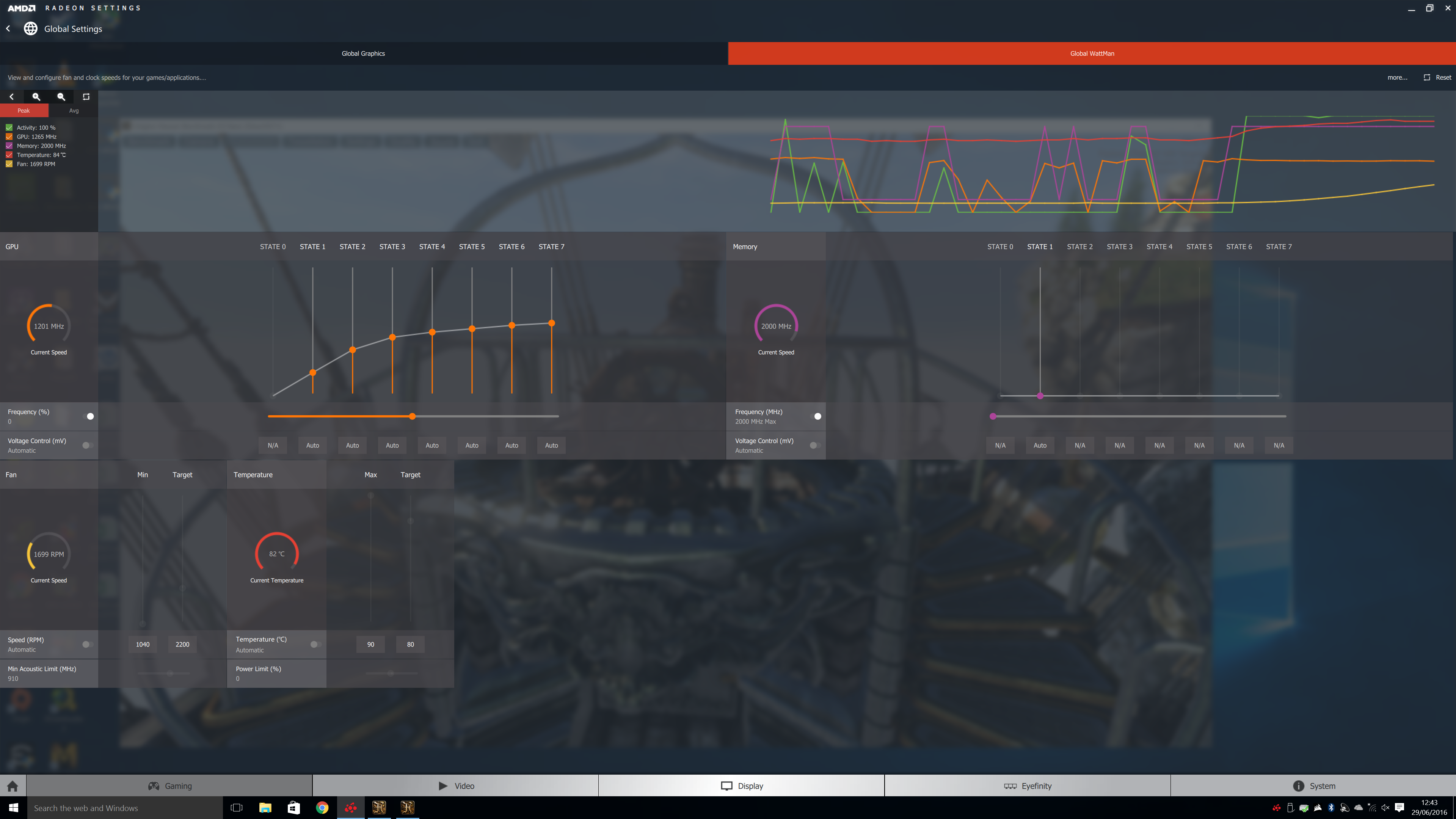Viewport: 1456px width, 819px height.
Task: Click GPU State 1 voltage Auto box
Action: (x=312, y=446)
